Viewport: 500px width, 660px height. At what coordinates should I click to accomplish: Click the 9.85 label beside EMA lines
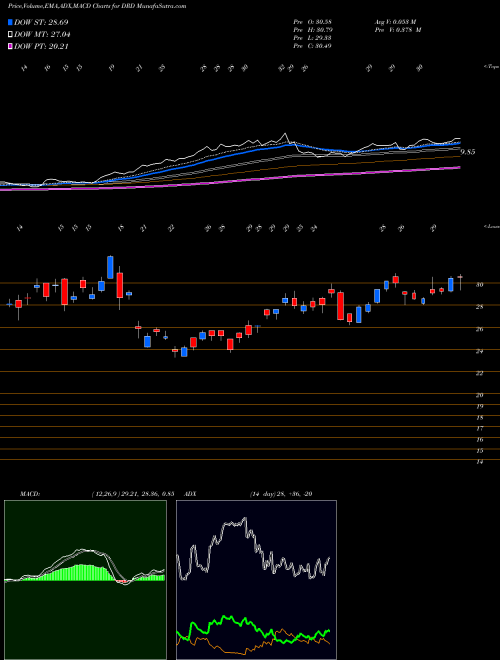tap(467, 152)
